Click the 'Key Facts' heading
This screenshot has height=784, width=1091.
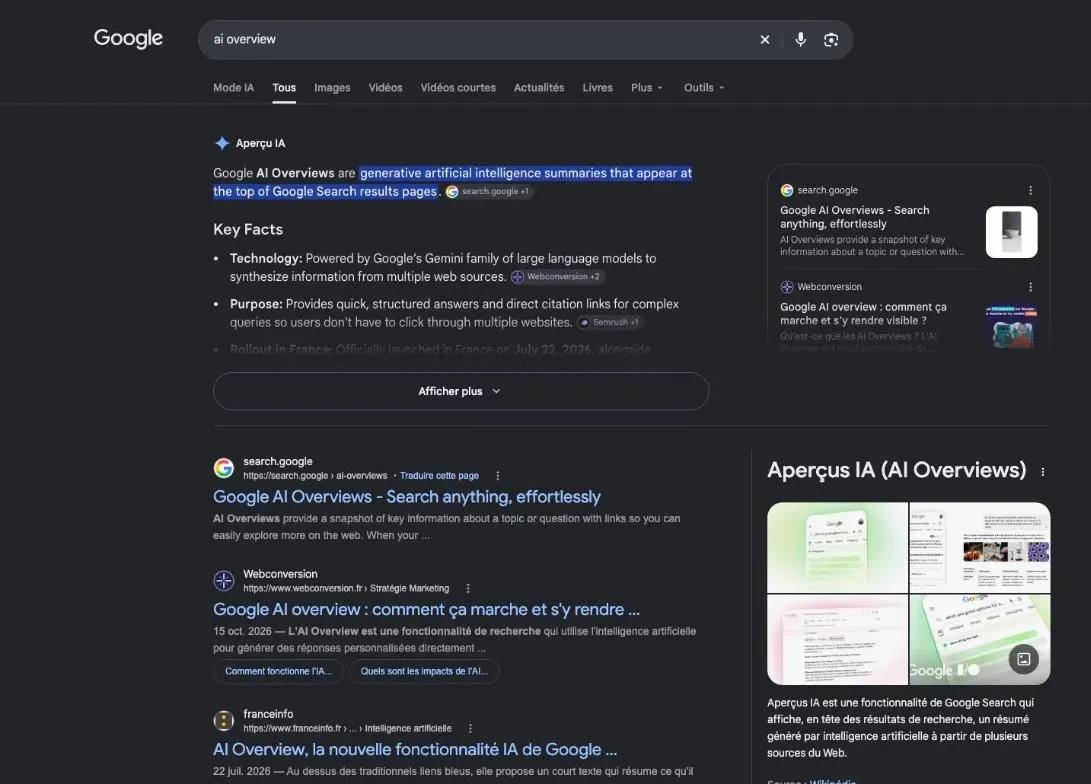coord(248,230)
